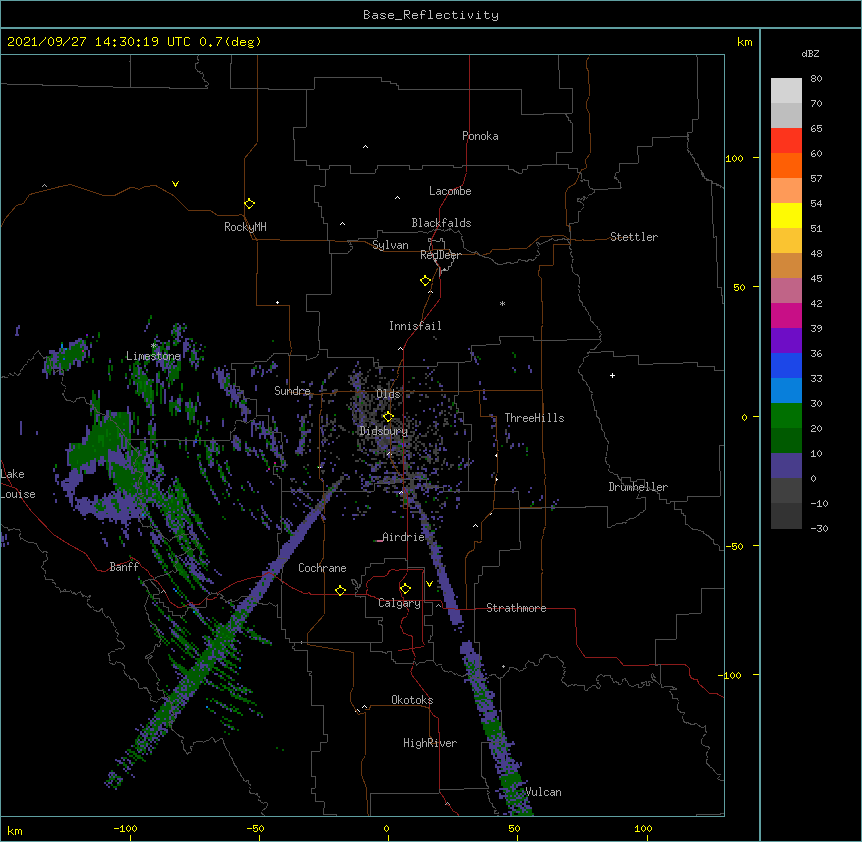Click the Sylvan label
Image resolution: width=862 pixels, height=842 pixels.
(x=390, y=245)
